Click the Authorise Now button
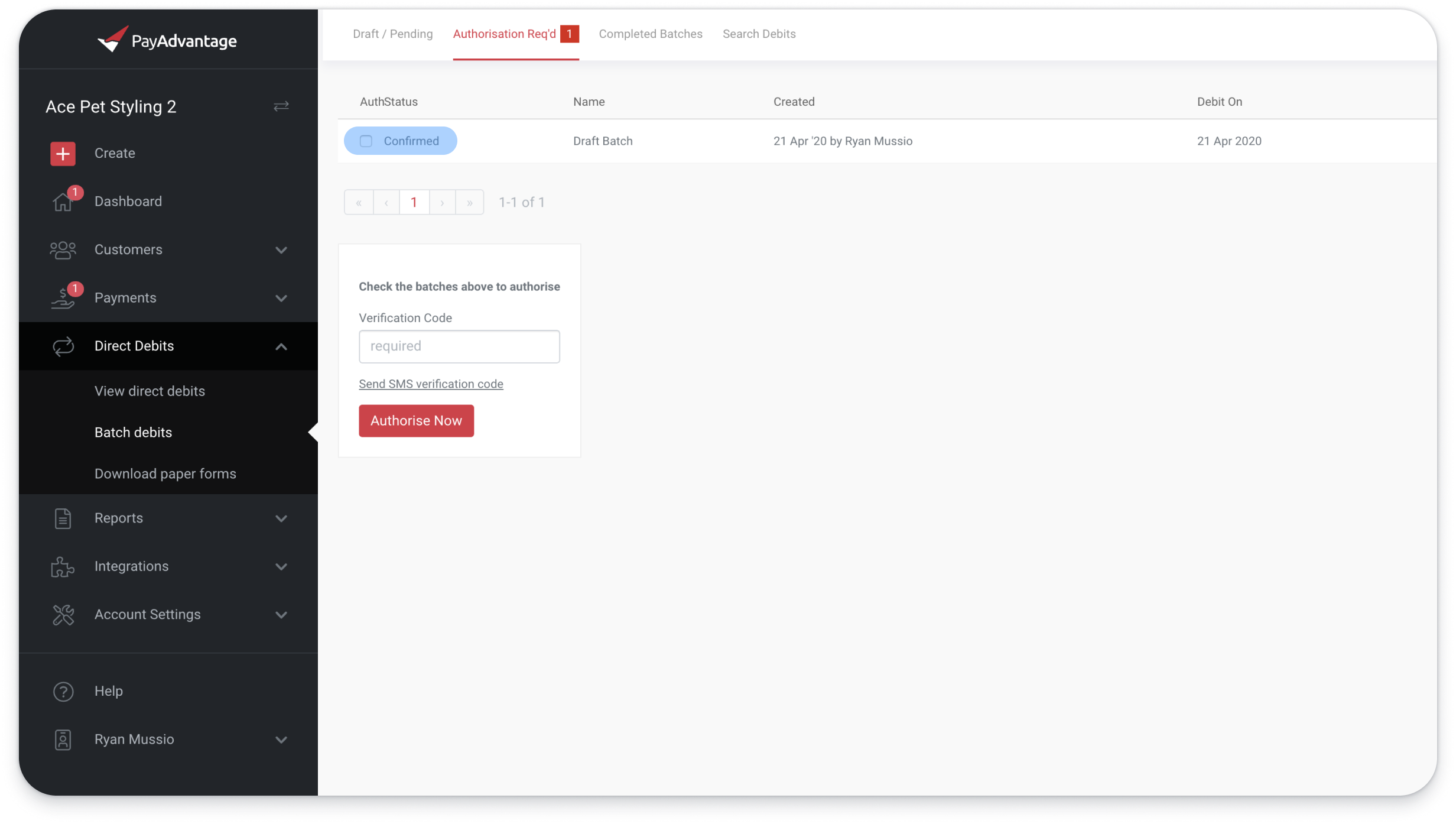This screenshot has width=1456, height=824. 416,420
